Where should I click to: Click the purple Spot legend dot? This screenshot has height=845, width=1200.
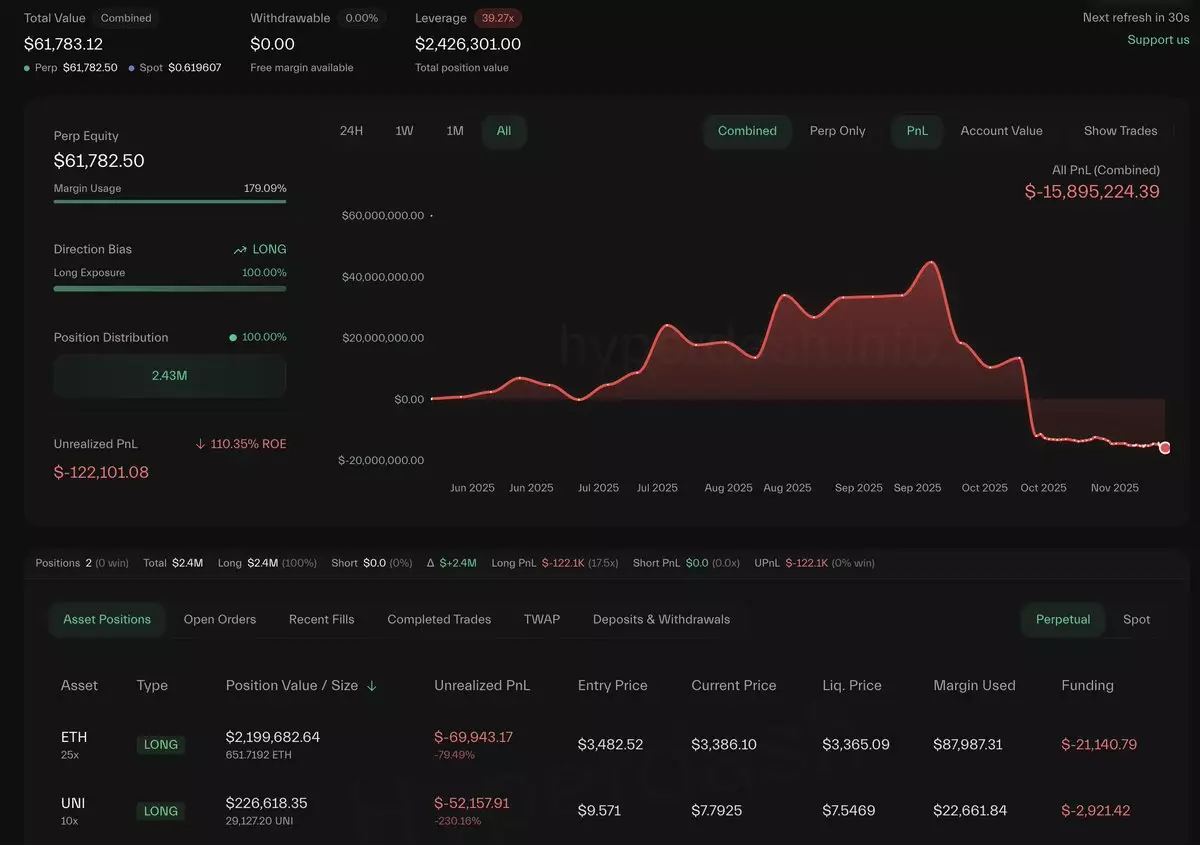coord(132,68)
